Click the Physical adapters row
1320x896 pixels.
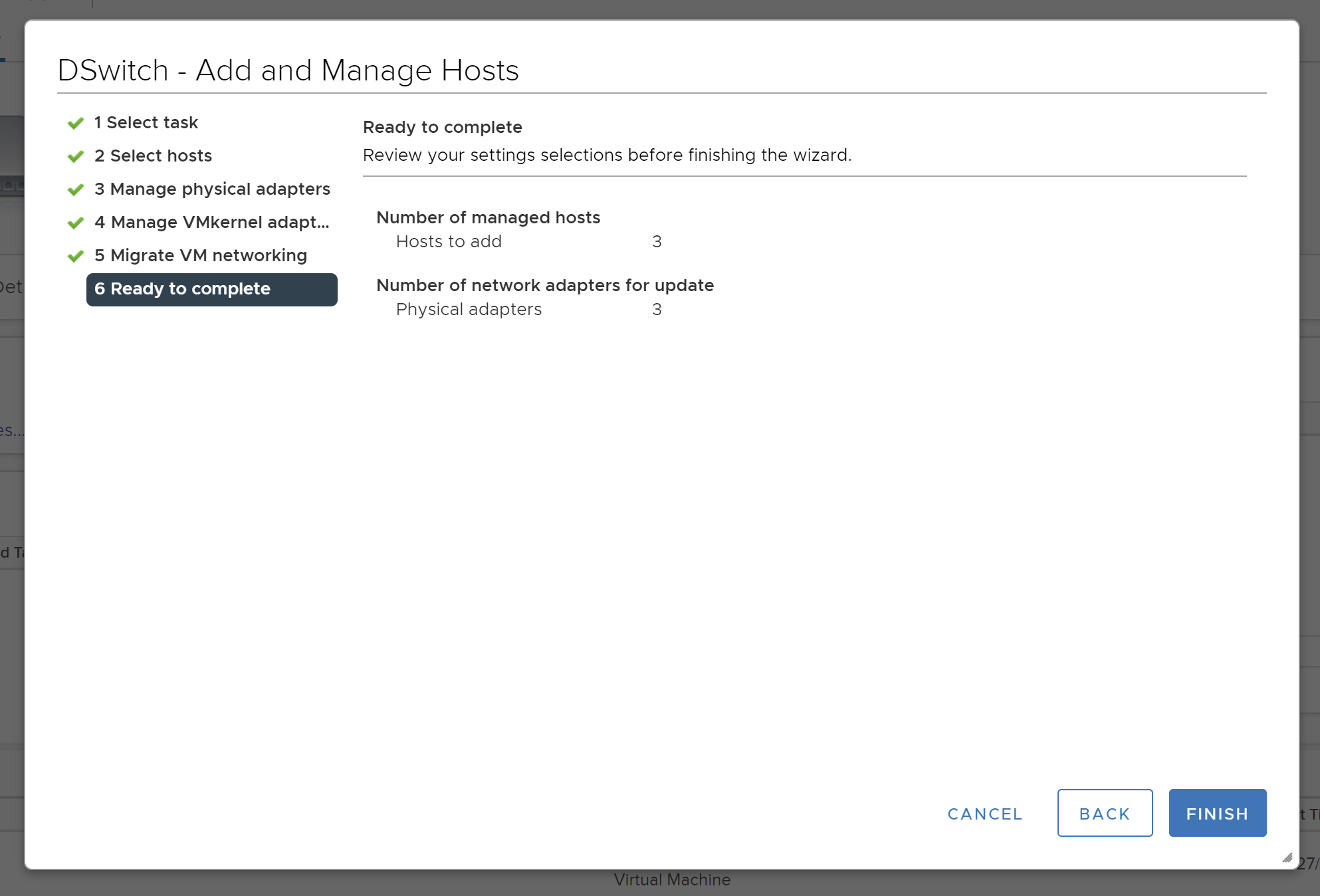point(469,309)
